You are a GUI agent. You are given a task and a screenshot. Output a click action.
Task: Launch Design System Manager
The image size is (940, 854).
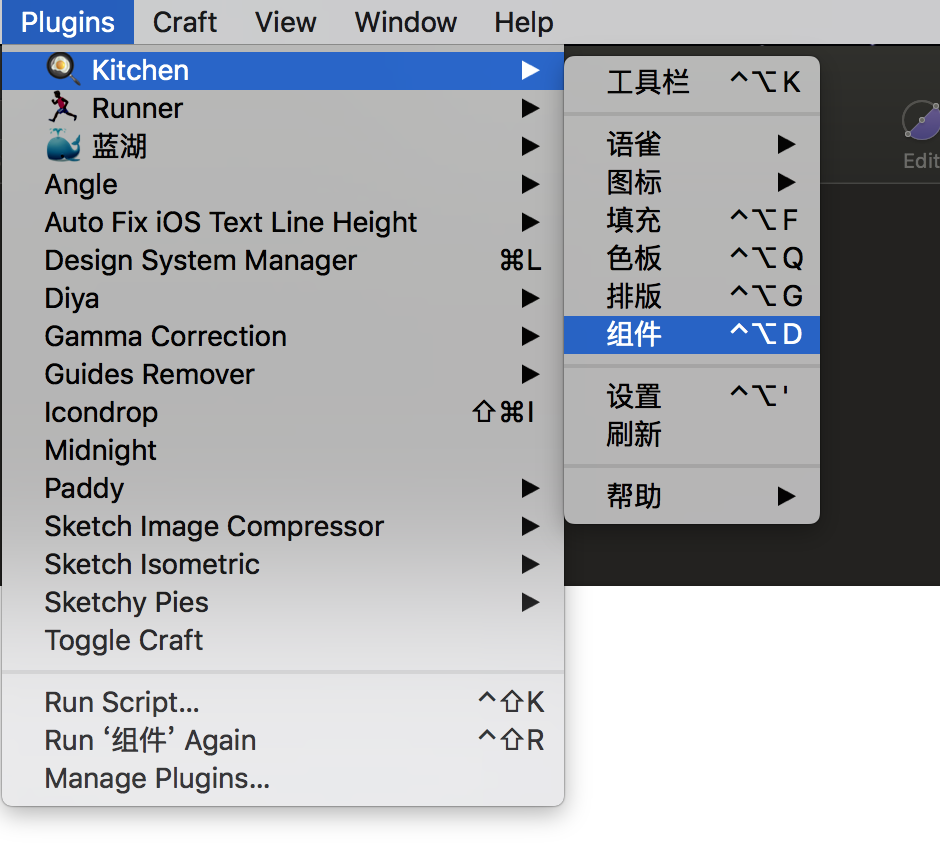(x=200, y=260)
